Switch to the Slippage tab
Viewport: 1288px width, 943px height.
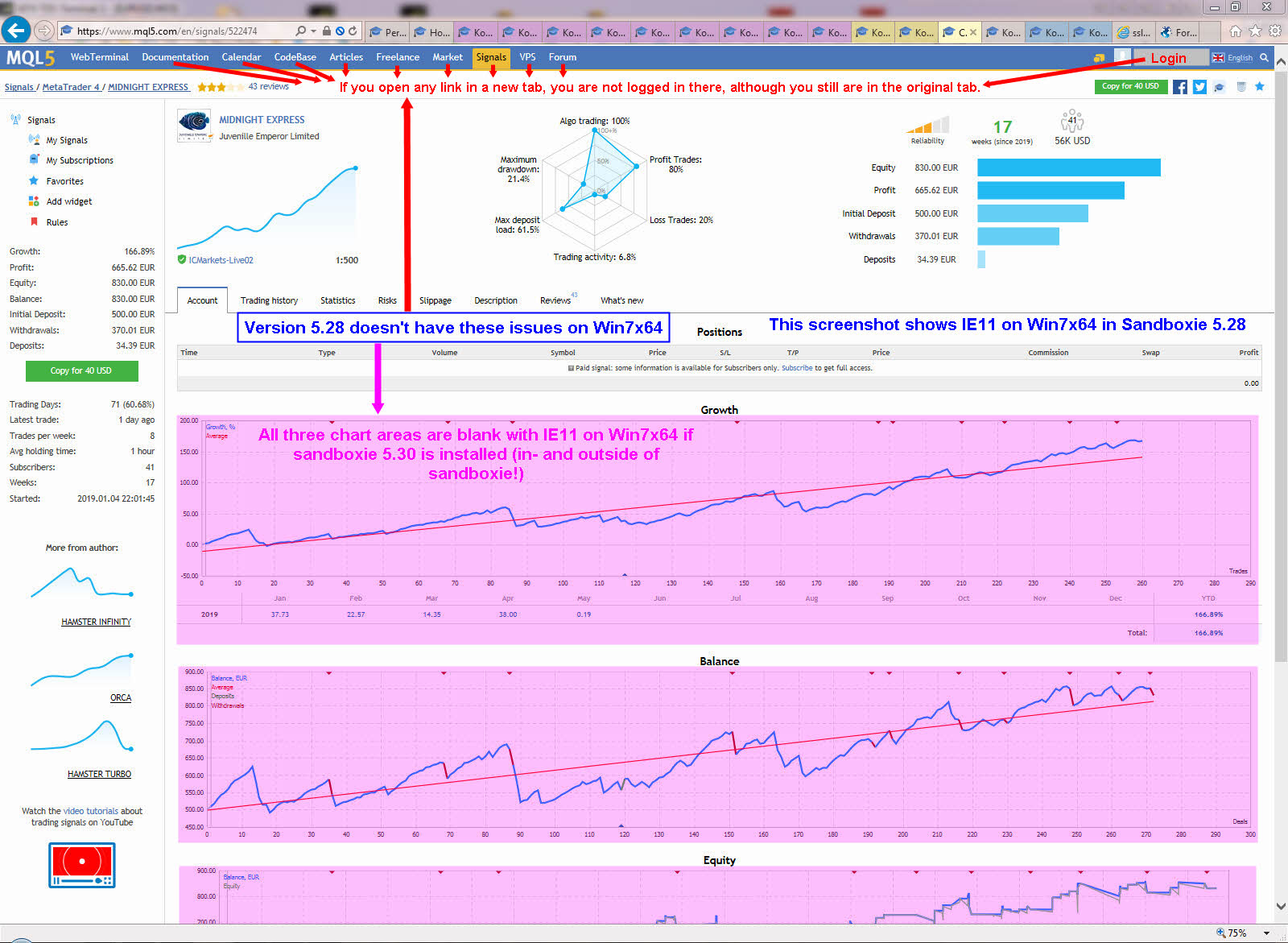coord(436,300)
